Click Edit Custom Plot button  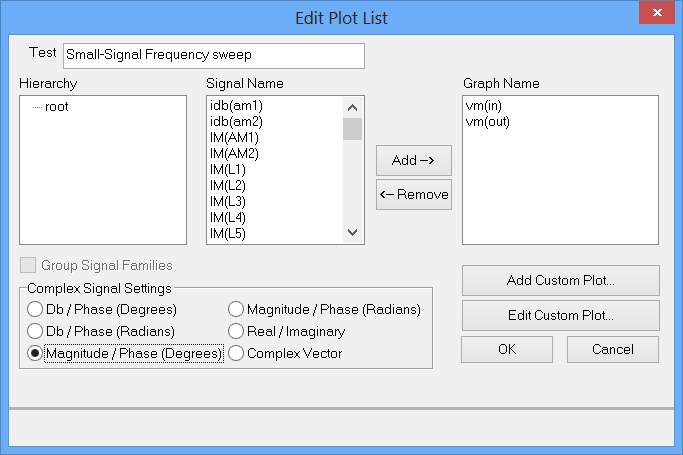pyautogui.click(x=560, y=315)
